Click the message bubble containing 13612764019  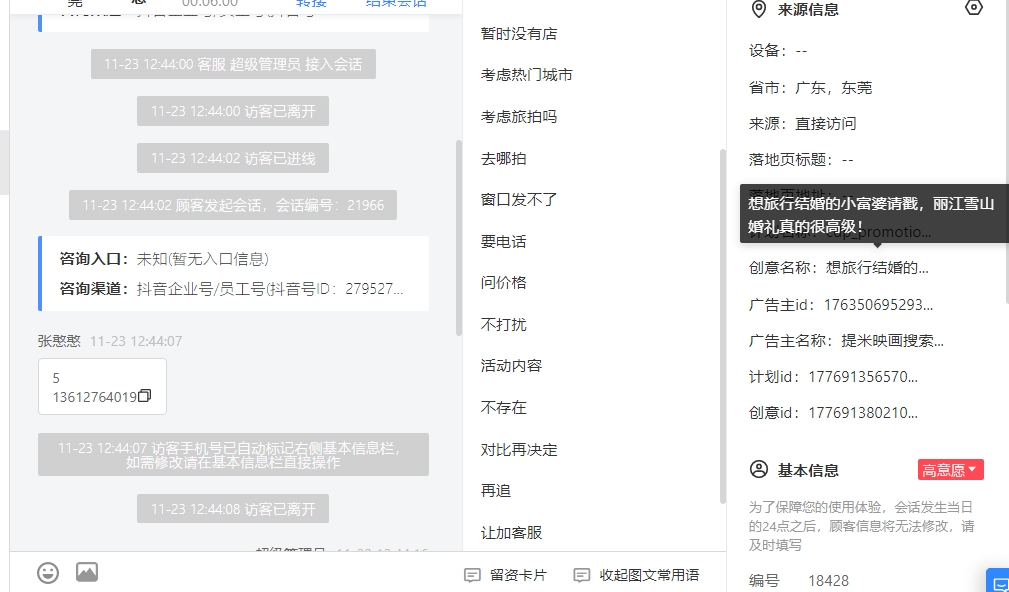point(102,387)
